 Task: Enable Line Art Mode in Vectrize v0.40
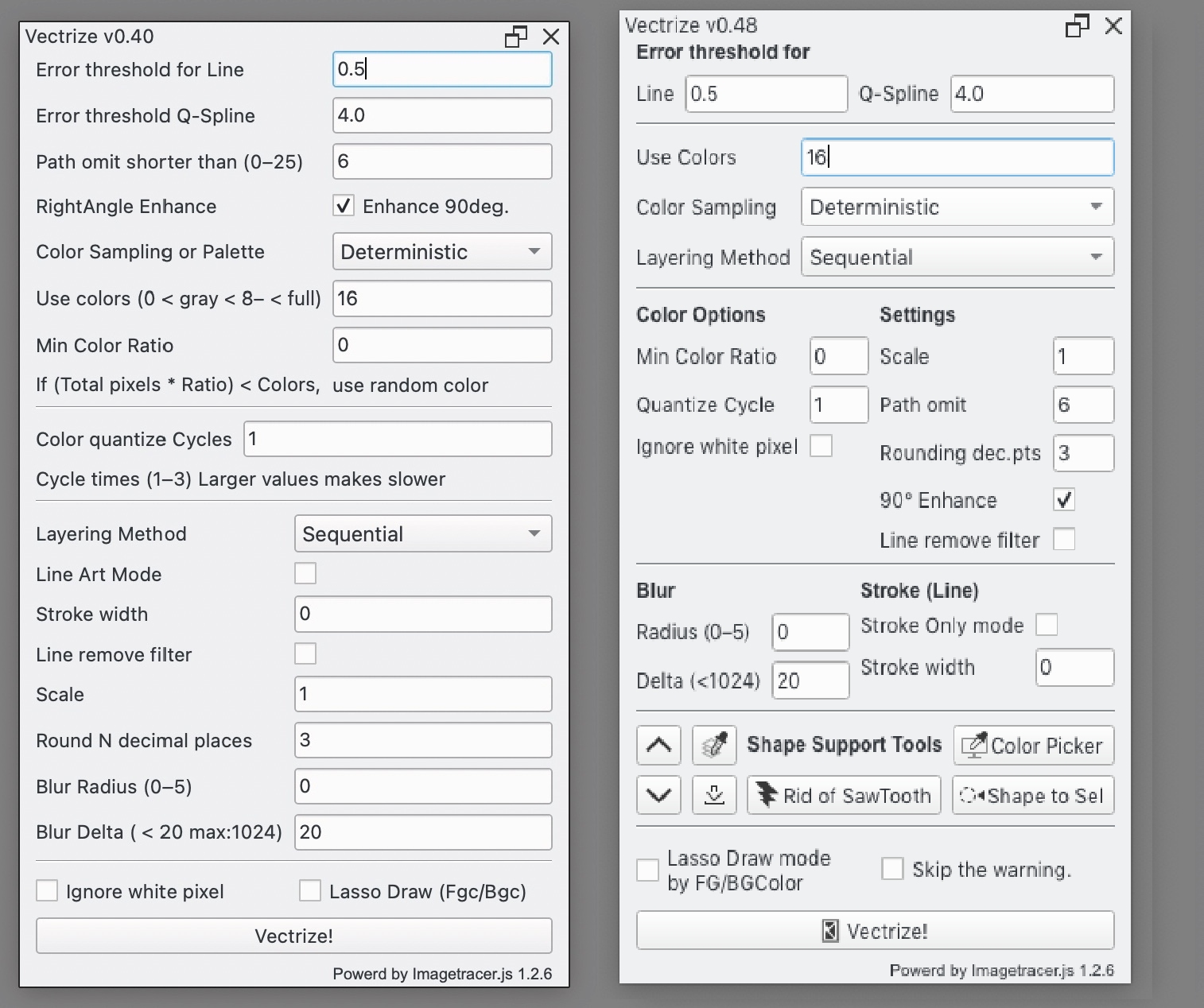pyautogui.click(x=305, y=573)
